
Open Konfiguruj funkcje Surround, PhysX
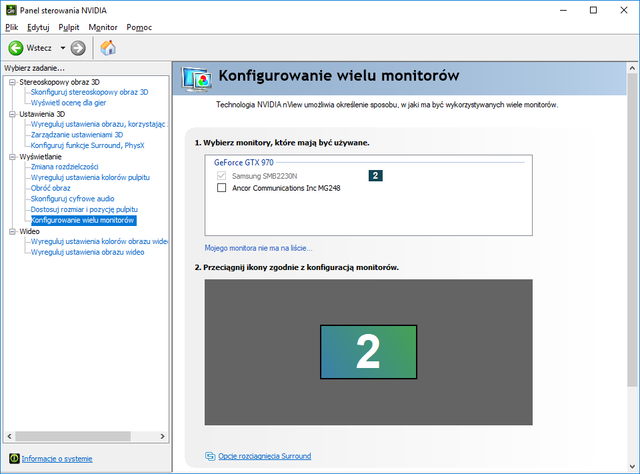click(87, 145)
